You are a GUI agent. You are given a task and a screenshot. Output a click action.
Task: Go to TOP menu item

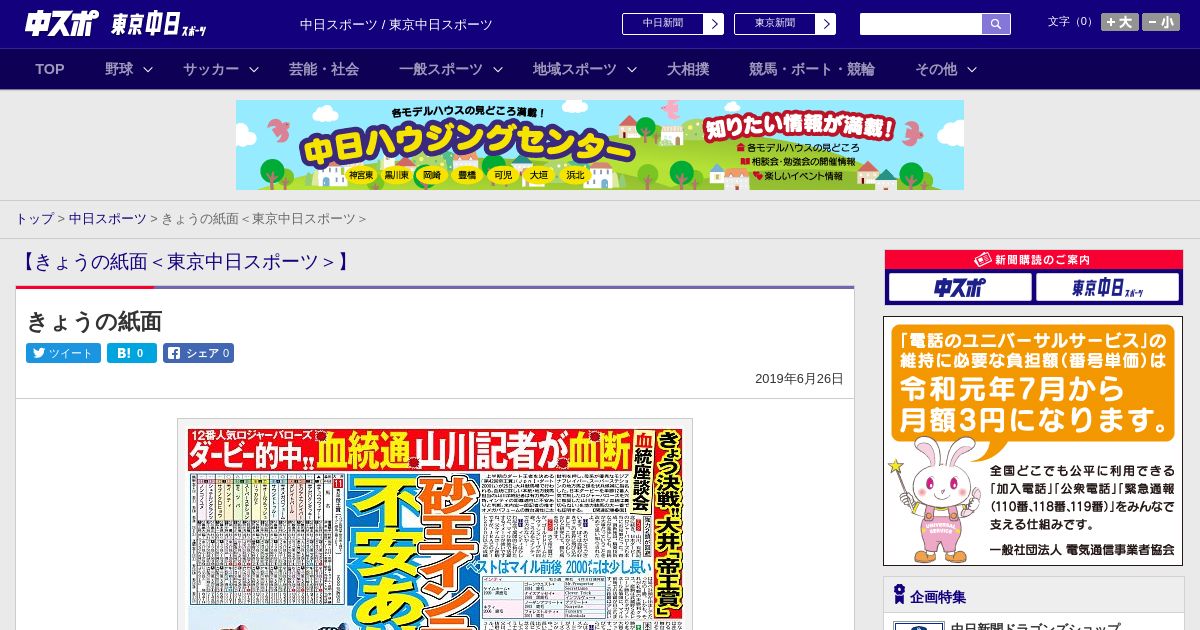tap(50, 69)
